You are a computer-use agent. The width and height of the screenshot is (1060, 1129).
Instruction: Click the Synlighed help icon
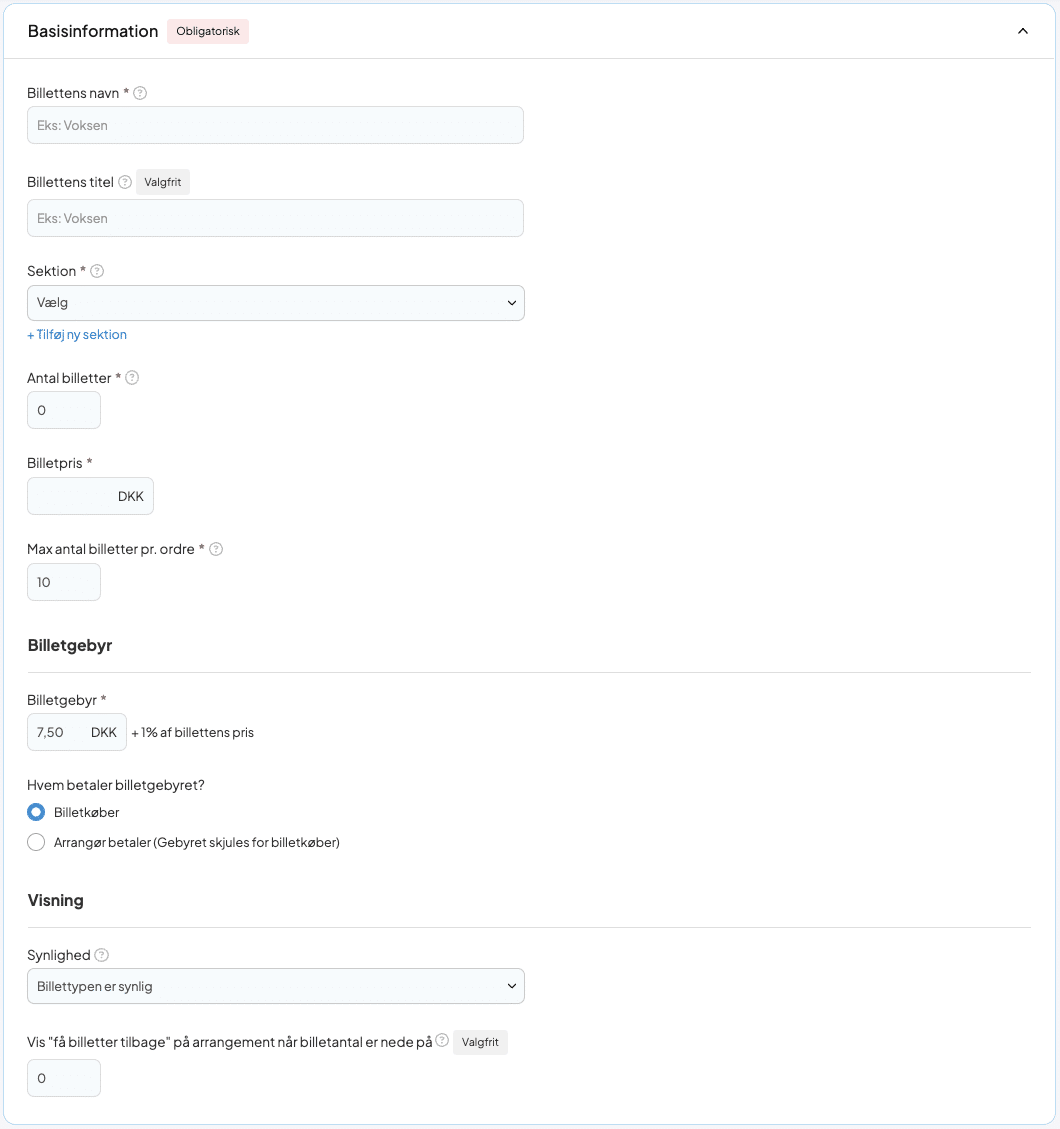point(102,955)
